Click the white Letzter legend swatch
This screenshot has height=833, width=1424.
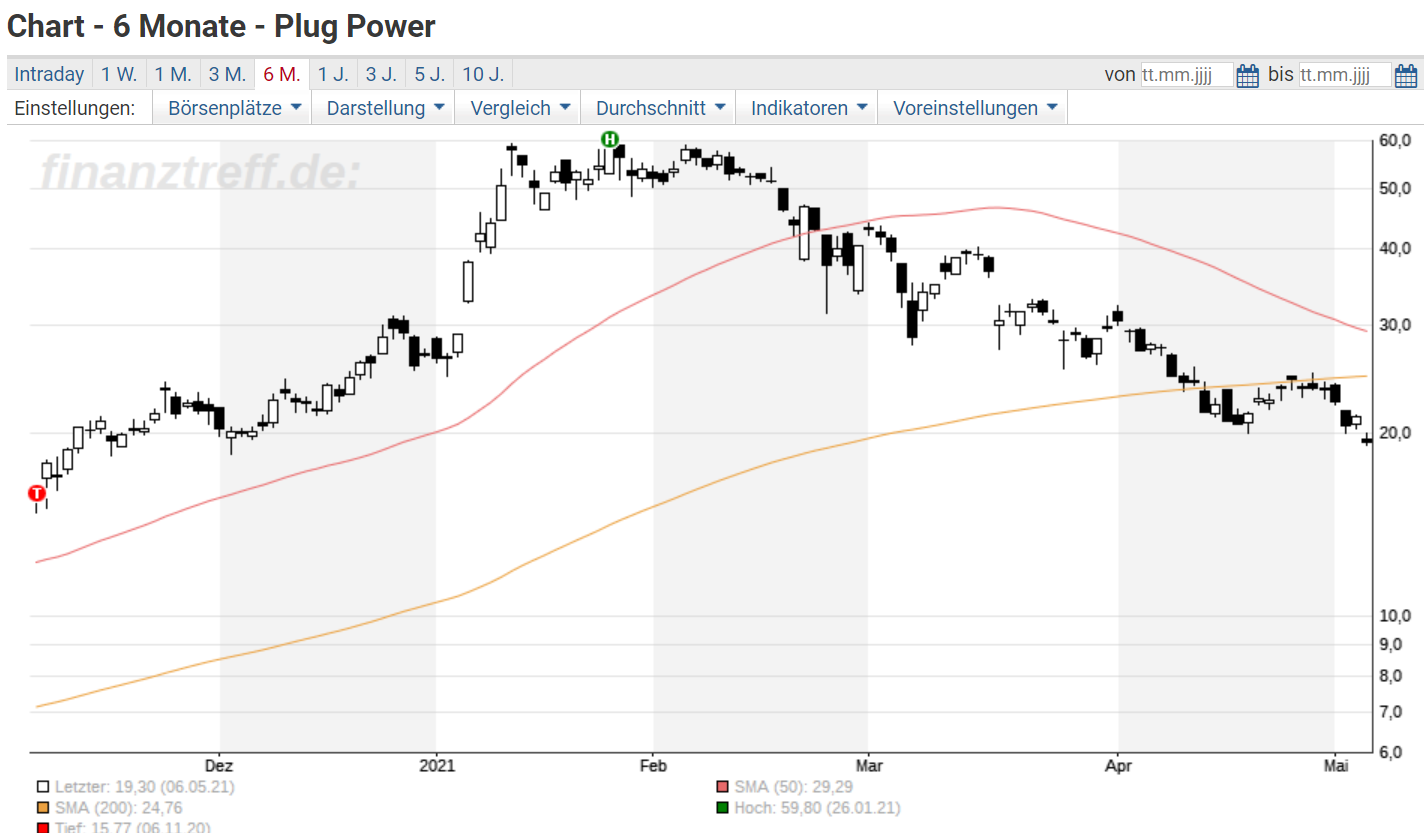(42, 787)
